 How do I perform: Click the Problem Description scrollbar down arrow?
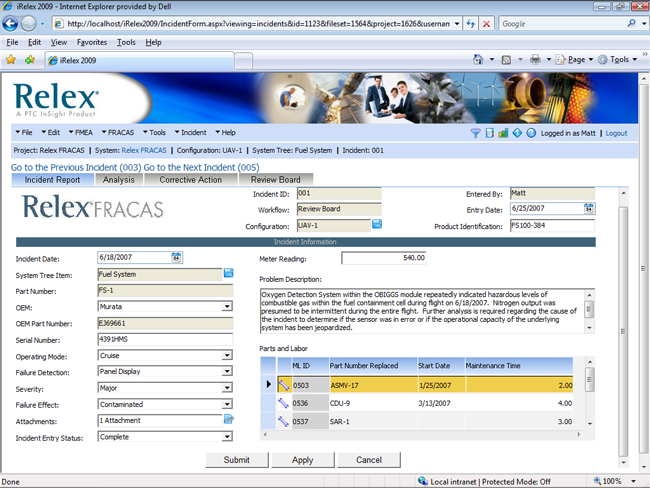coord(589,328)
